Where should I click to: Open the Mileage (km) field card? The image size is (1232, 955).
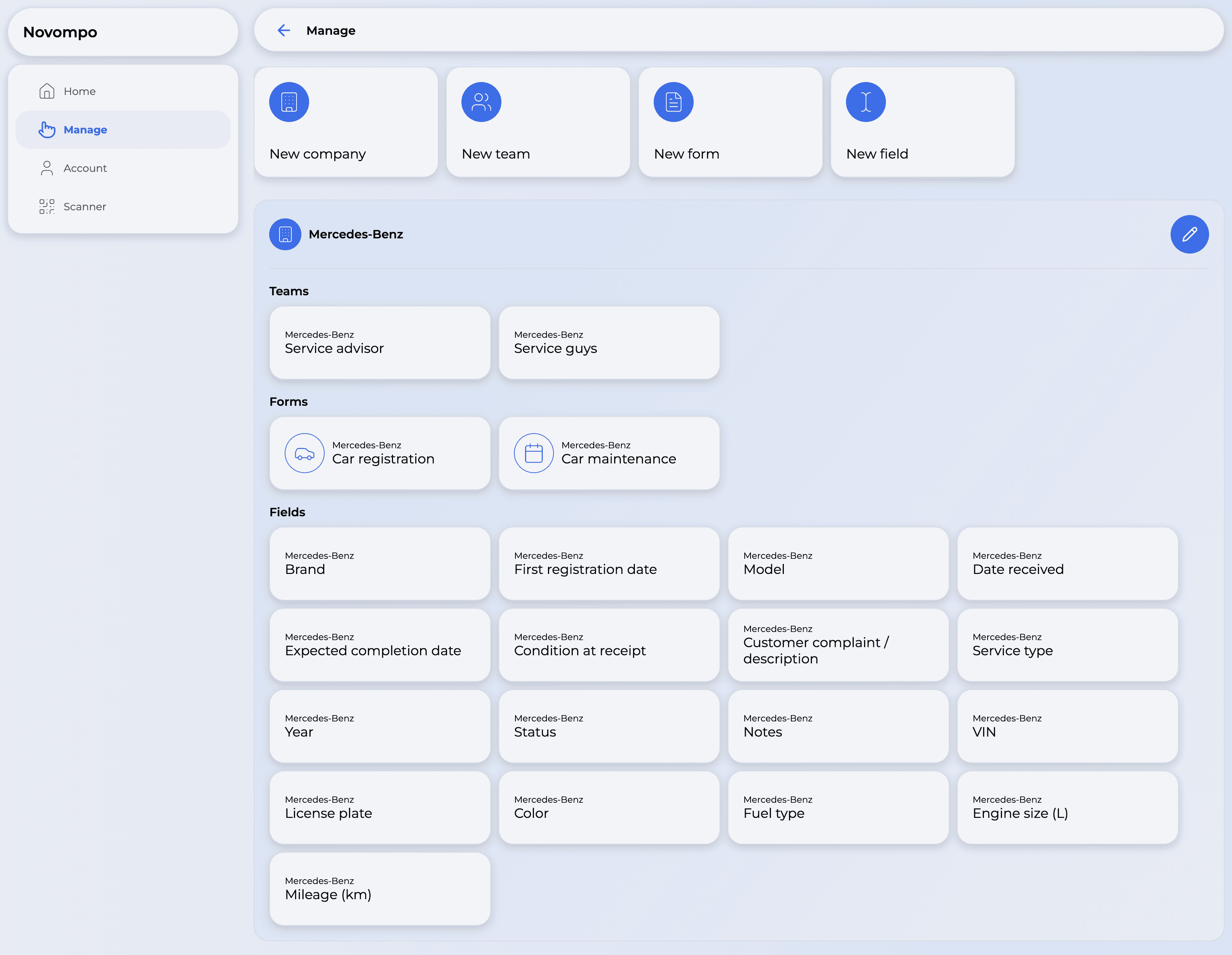pyautogui.click(x=380, y=888)
